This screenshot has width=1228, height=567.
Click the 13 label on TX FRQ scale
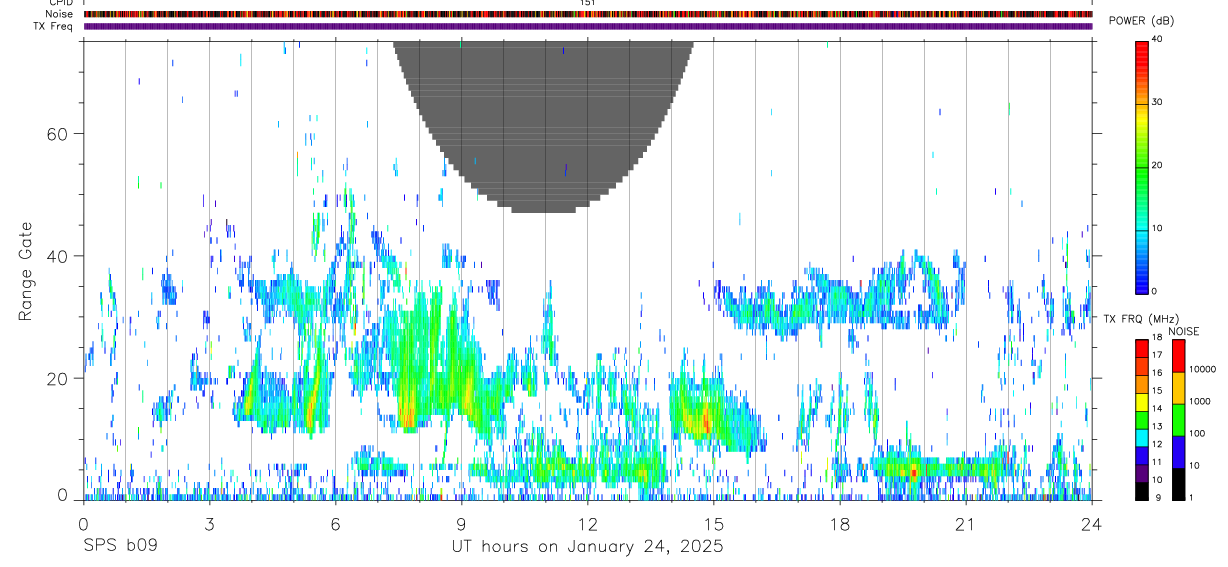tap(1157, 427)
